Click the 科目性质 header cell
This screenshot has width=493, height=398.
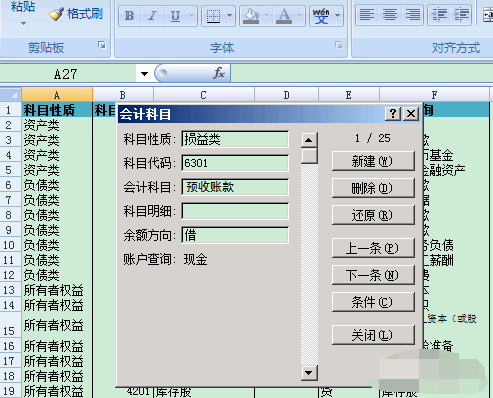click(57, 110)
